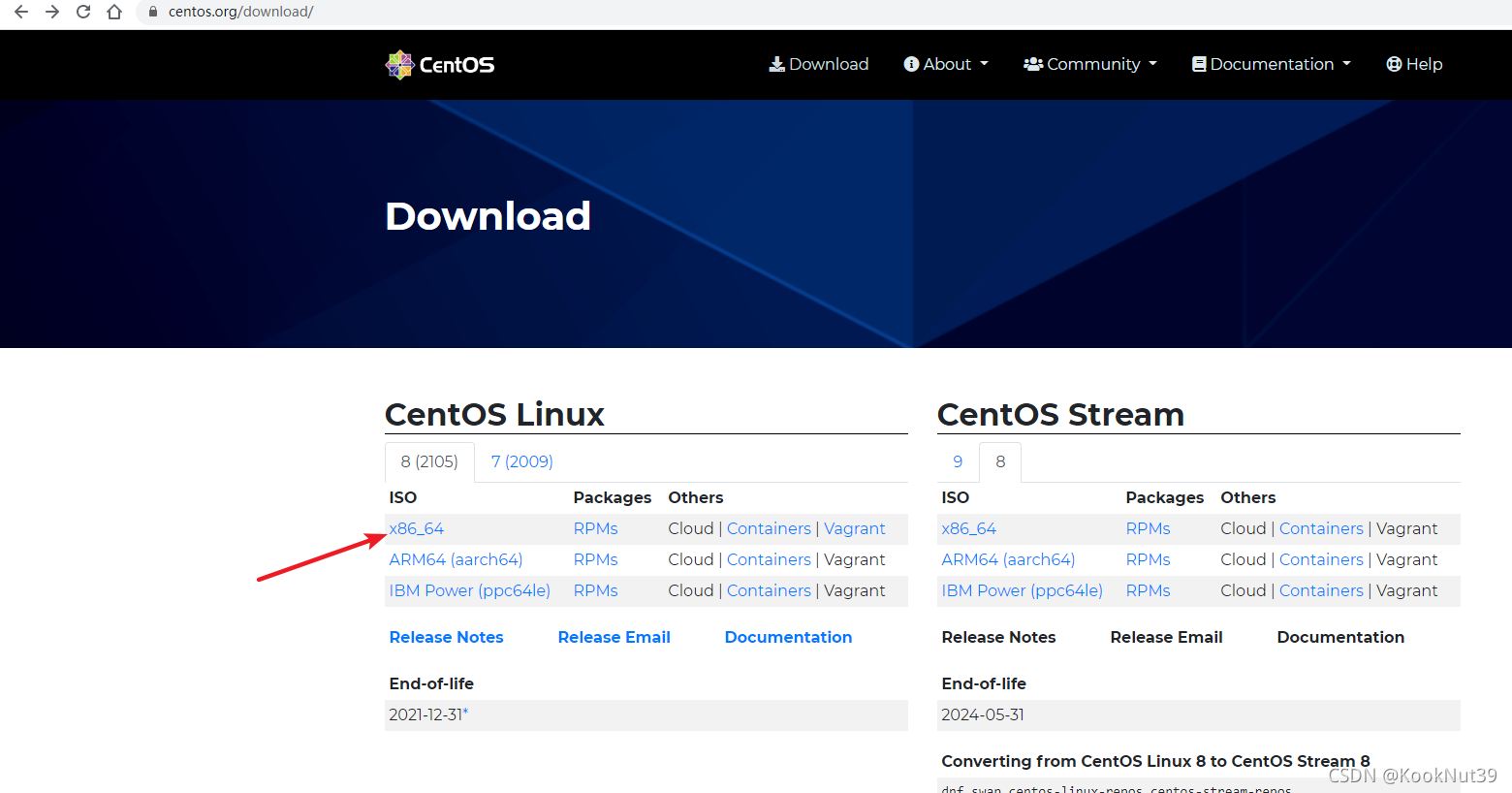View site info via the padlock icon
The image size is (1512, 793).
point(152,12)
